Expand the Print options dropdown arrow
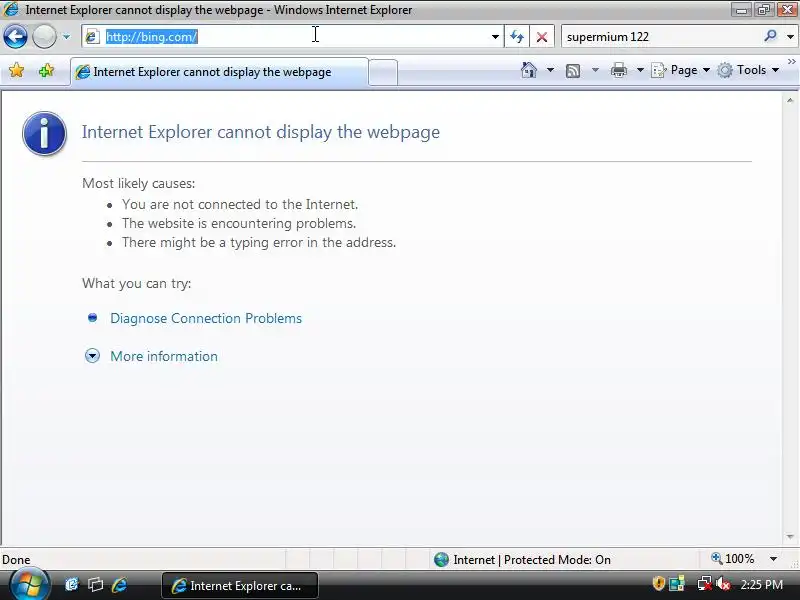 point(640,70)
